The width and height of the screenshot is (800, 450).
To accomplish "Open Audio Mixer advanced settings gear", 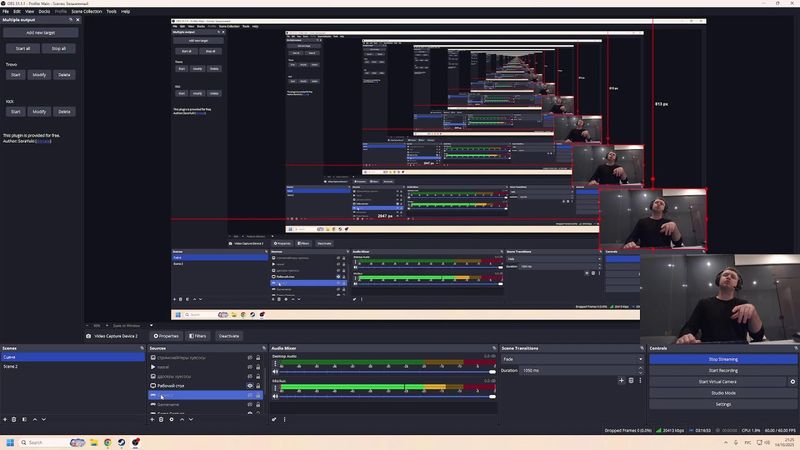I will tap(274, 419).
